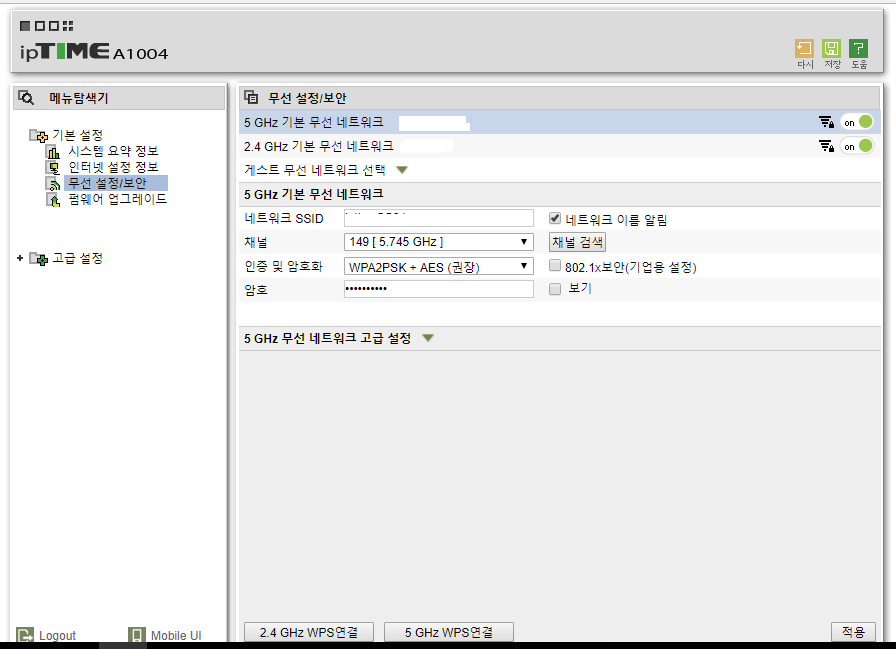The width and height of the screenshot is (896, 649).
Task: Click the 메뉴탐색기 label
Action: pos(78,98)
